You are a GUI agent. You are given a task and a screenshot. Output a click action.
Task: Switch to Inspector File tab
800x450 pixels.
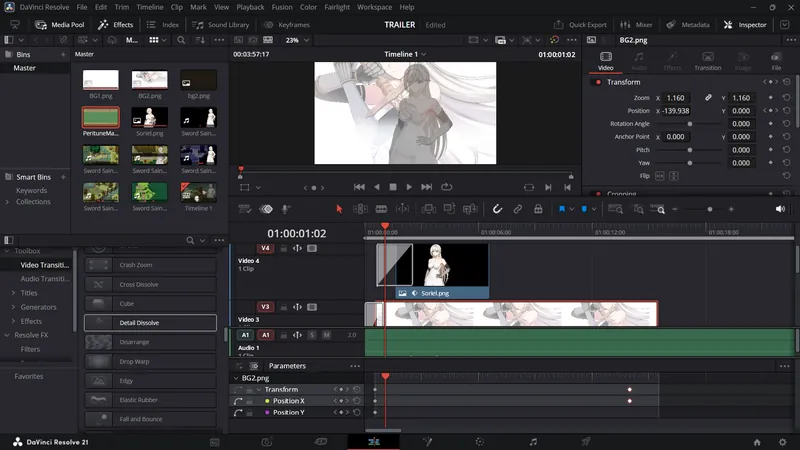pos(776,61)
